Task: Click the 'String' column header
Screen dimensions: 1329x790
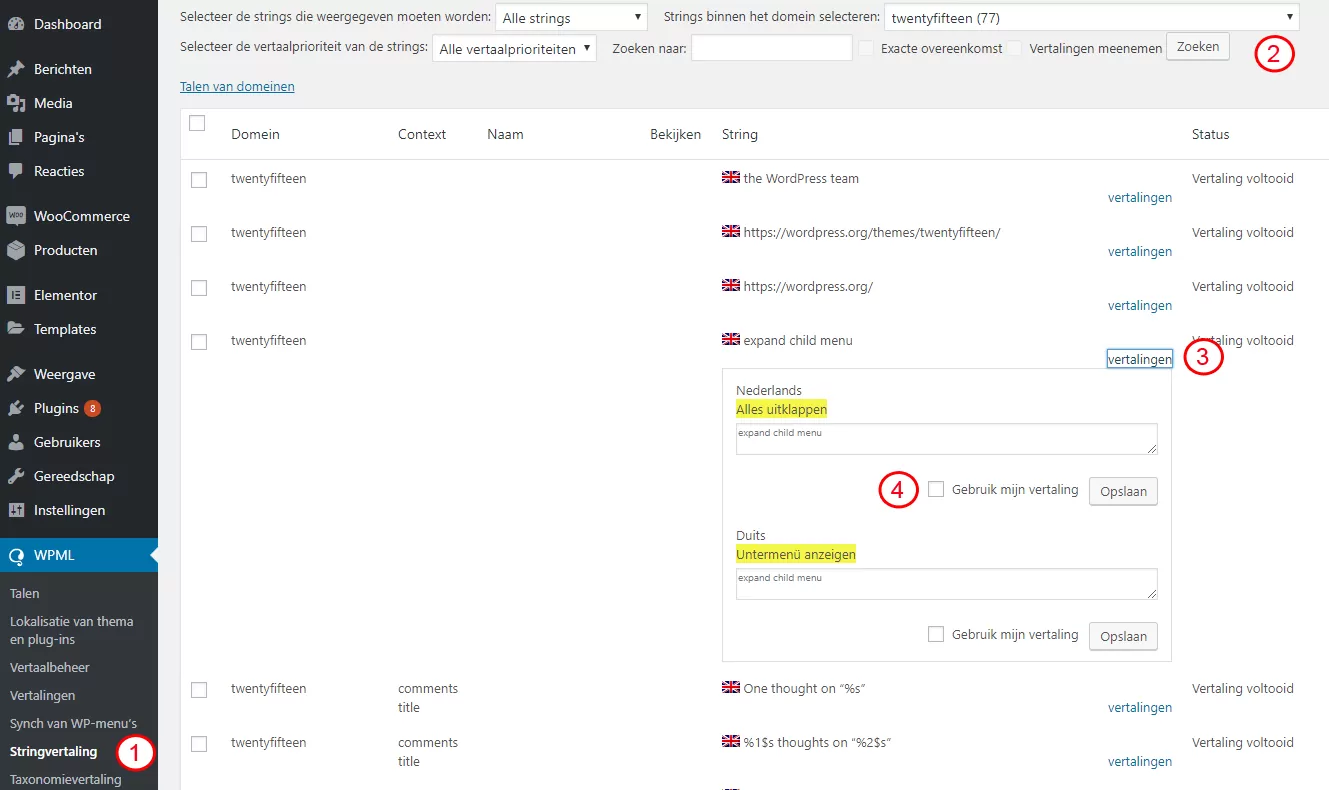Action: coord(740,134)
